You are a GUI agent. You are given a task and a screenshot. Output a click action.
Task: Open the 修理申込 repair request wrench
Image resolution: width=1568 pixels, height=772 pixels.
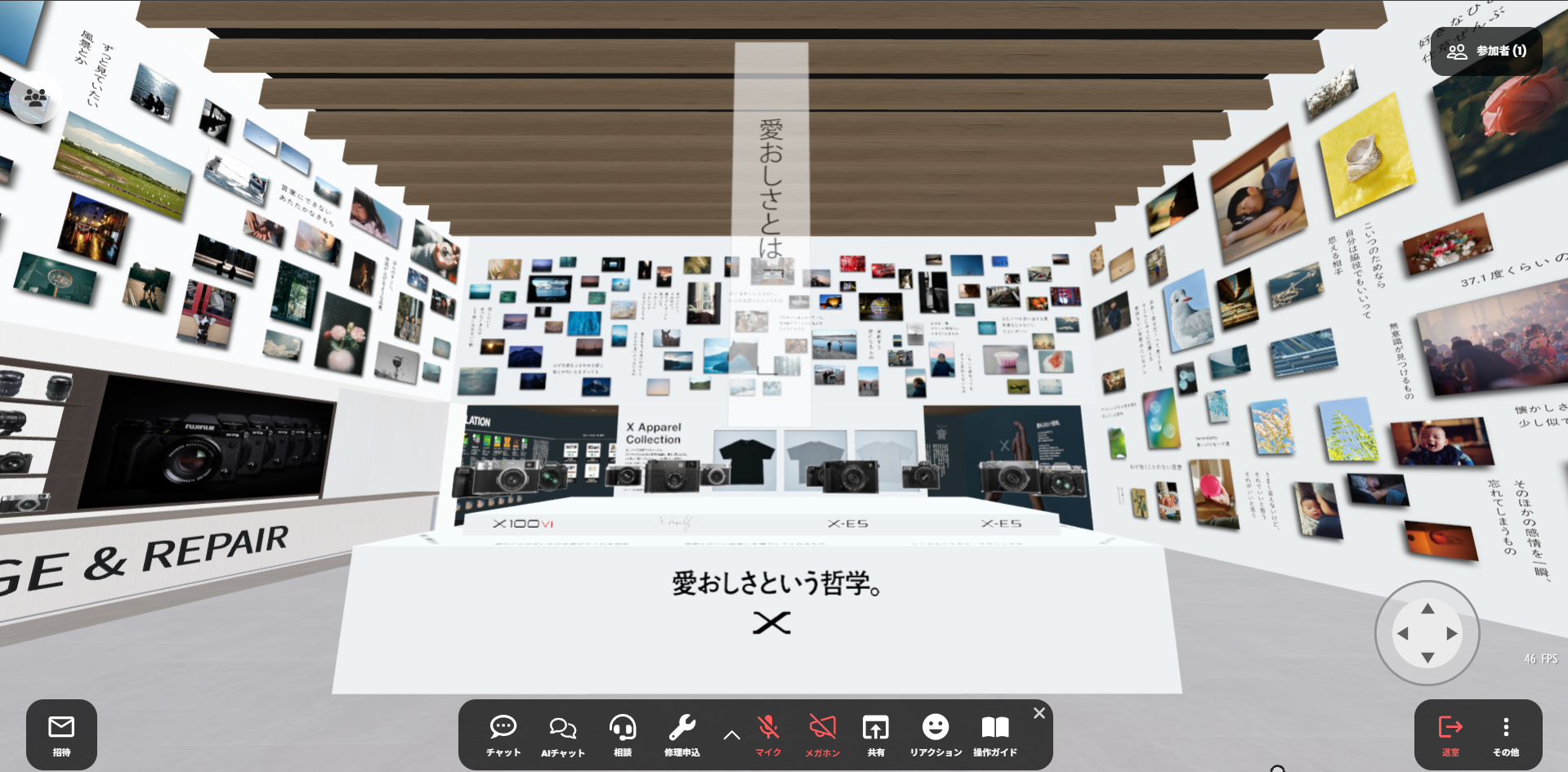pyautogui.click(x=682, y=735)
